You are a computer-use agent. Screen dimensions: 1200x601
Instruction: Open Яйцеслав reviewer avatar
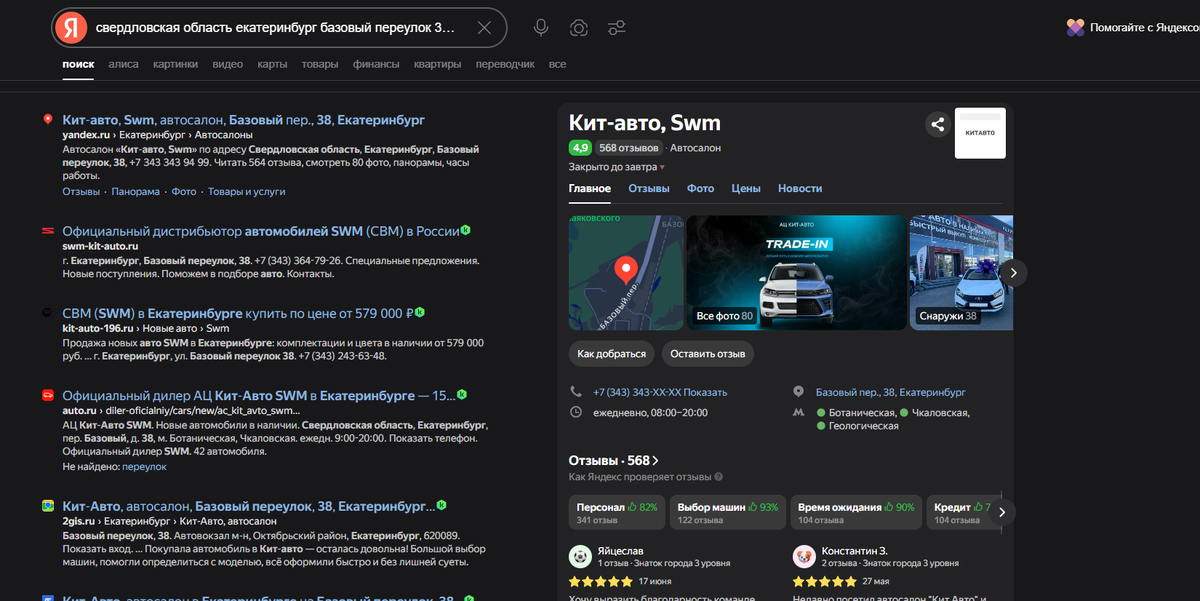point(579,556)
